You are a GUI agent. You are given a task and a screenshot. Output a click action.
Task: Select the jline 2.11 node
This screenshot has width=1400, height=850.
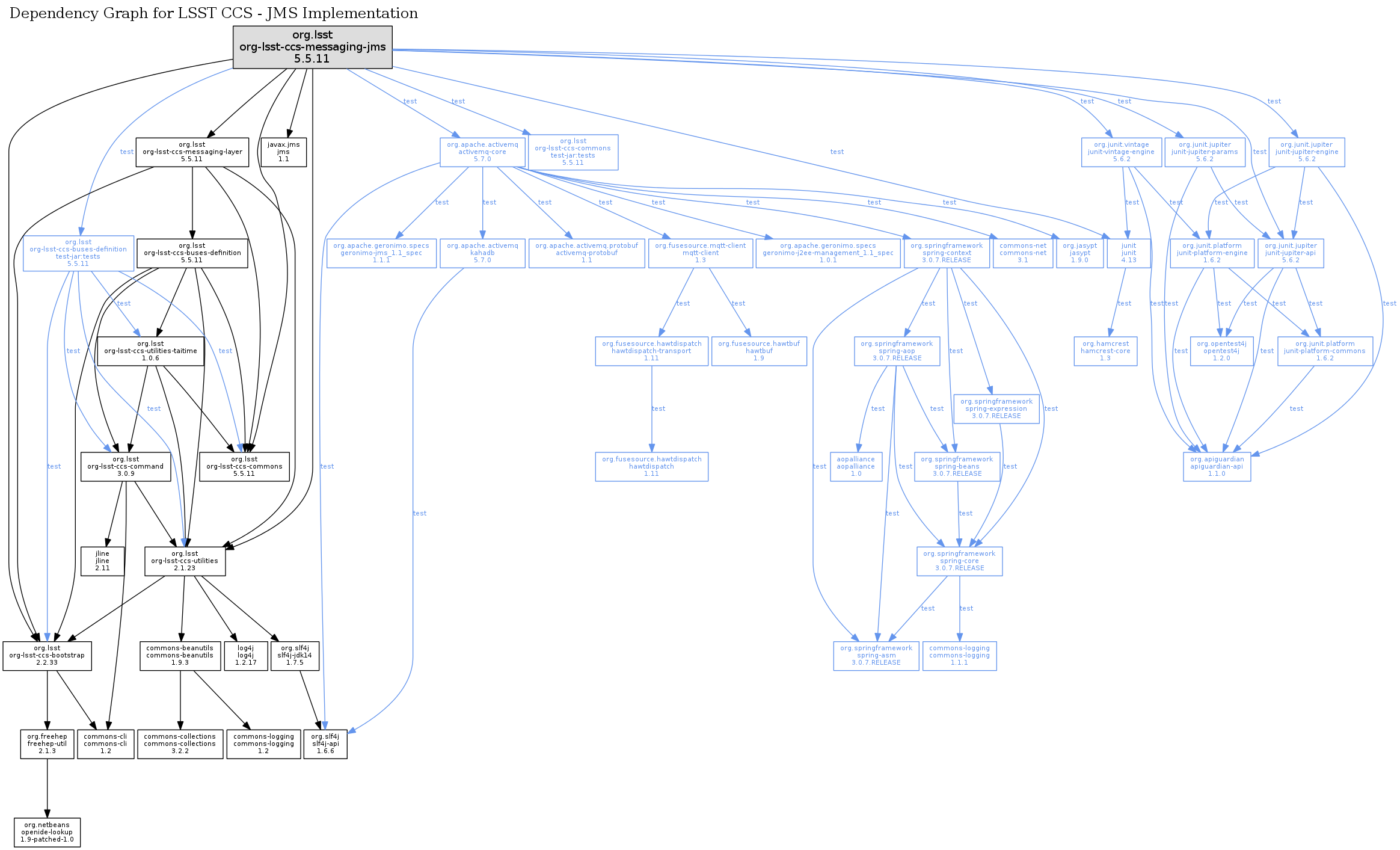[x=102, y=561]
